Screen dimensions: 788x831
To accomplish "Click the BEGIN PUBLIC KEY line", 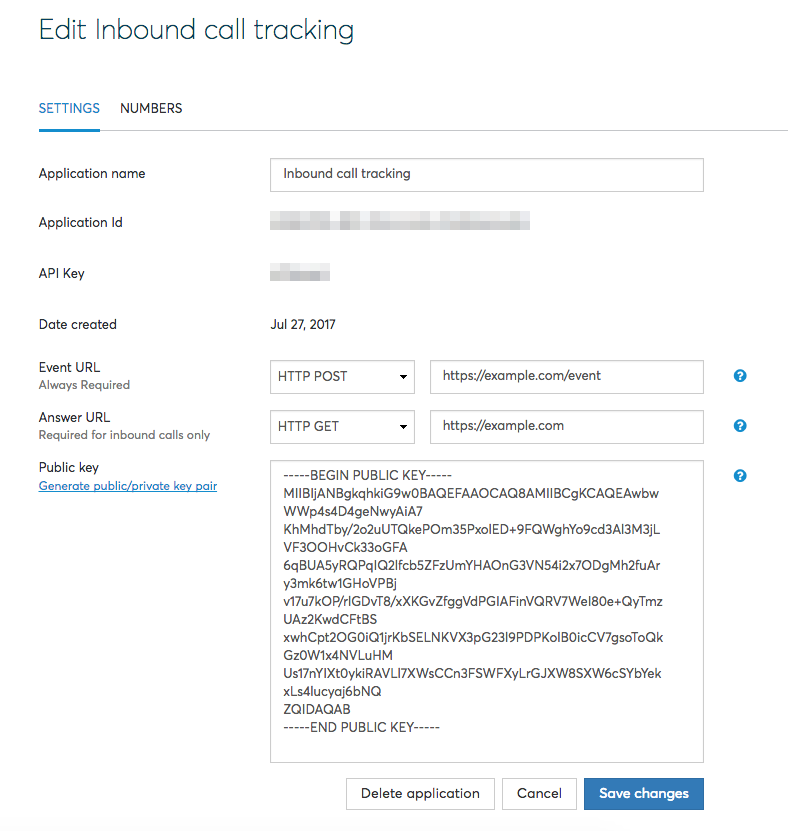I will coord(367,475).
